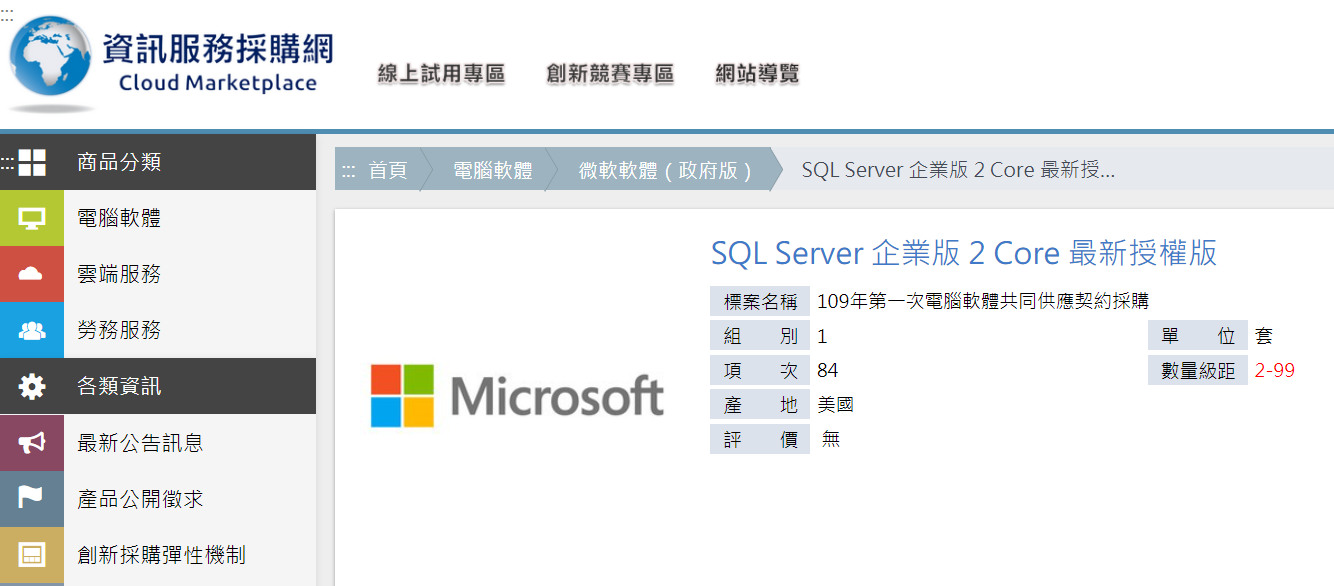The image size is (1334, 586).
Task: Click the monitor icon for 電腦軟體
Action: 32,219
